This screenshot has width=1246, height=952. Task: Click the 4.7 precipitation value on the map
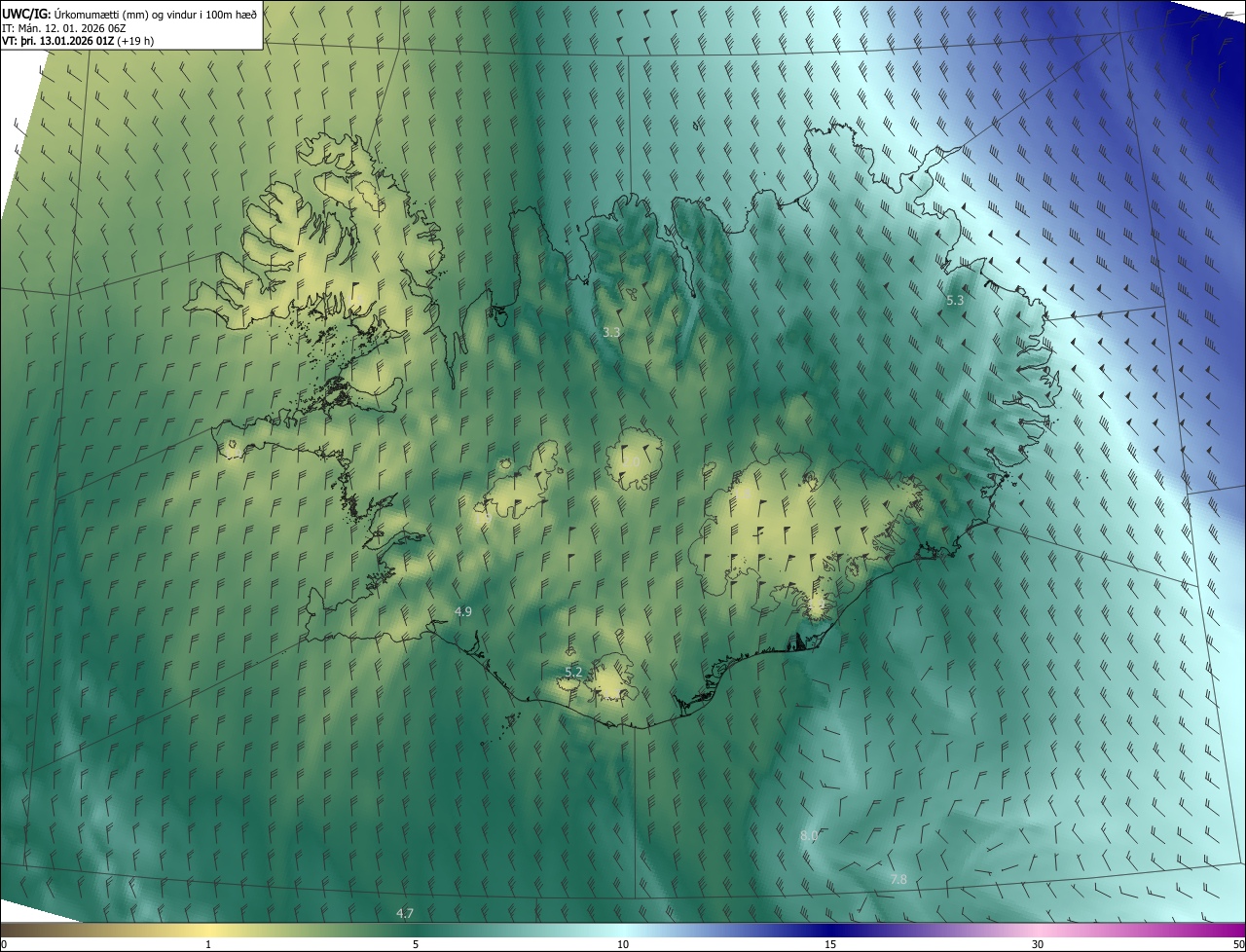405,913
